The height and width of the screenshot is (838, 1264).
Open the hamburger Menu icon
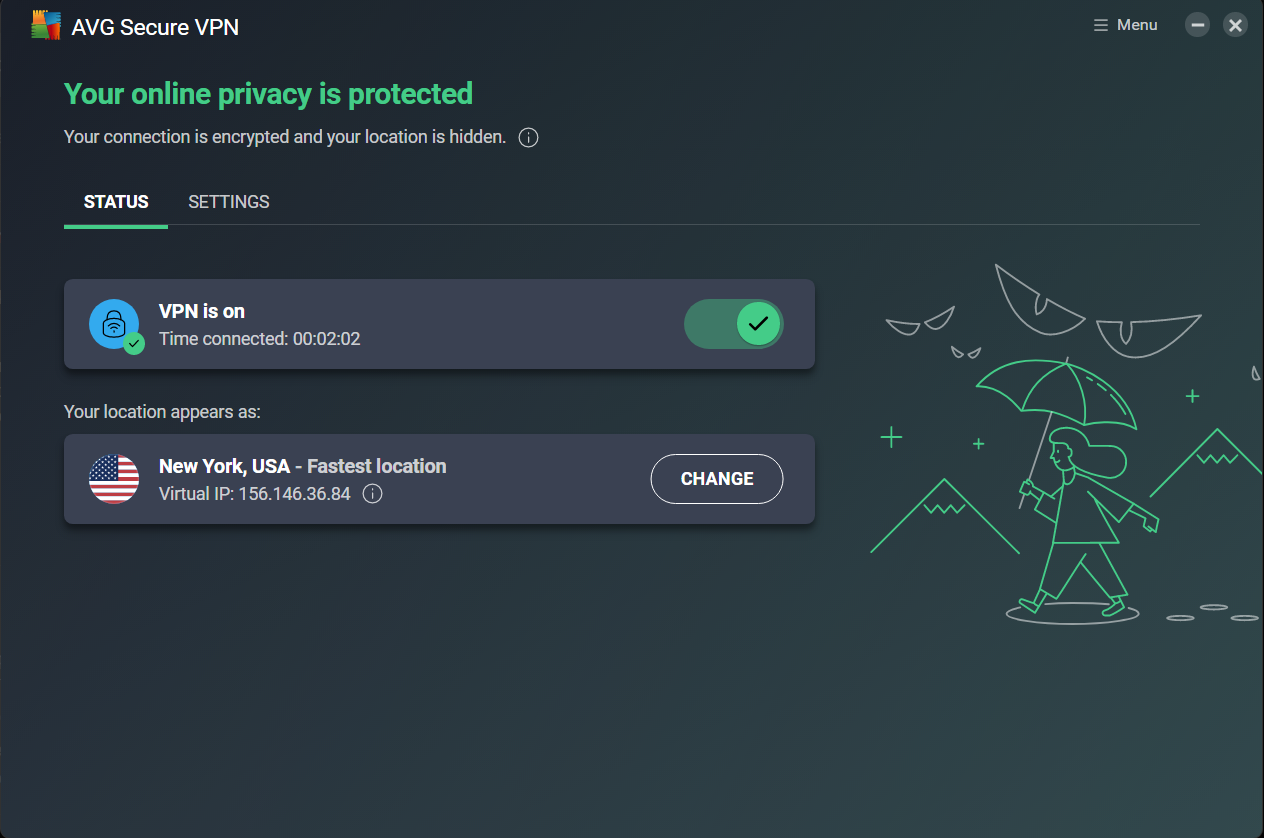[1101, 25]
